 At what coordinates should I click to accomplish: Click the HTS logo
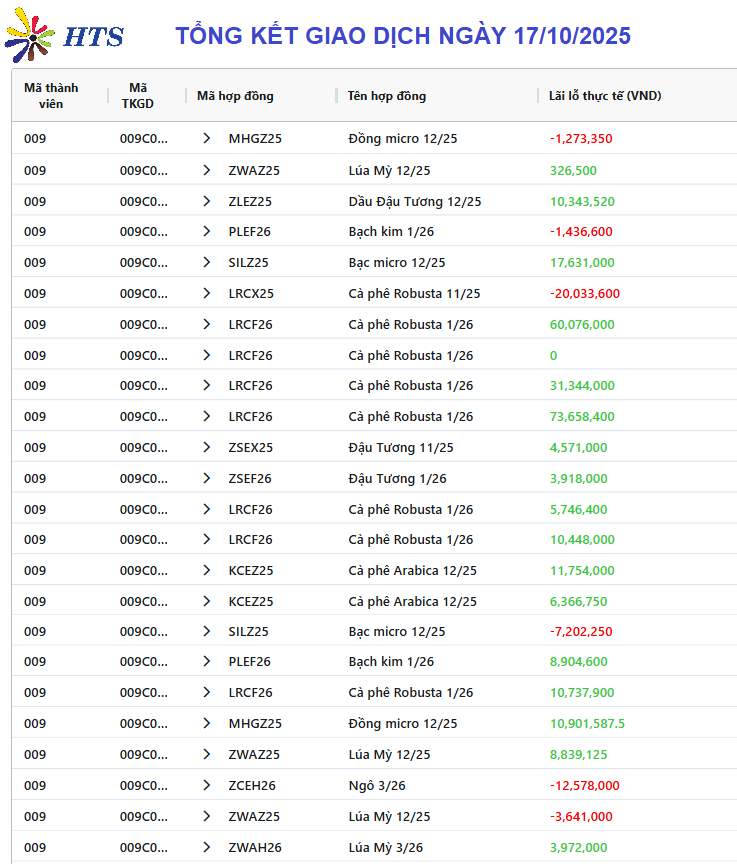click(64, 34)
